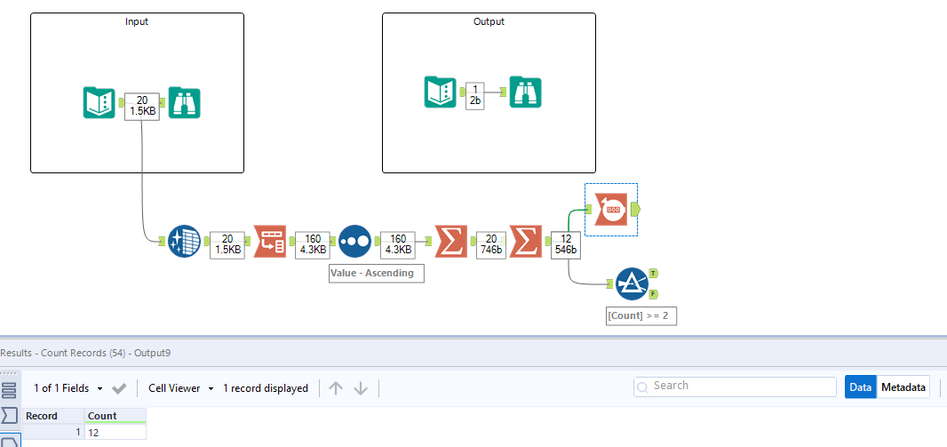Select the Browse tool in Output container
Image resolution: width=947 pixels, height=447 pixels.
(x=525, y=92)
